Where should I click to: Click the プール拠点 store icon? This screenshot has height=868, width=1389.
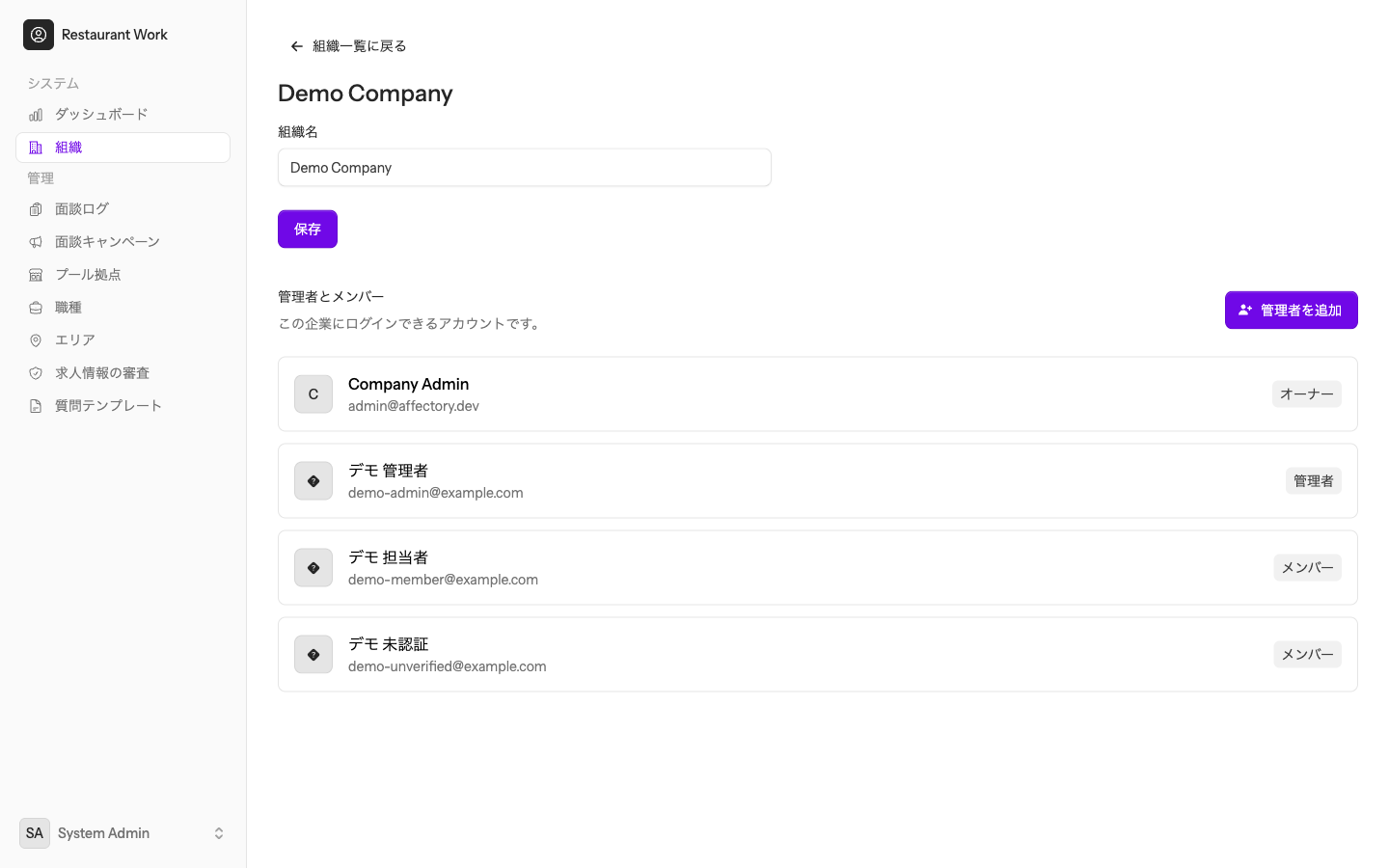pyautogui.click(x=36, y=275)
